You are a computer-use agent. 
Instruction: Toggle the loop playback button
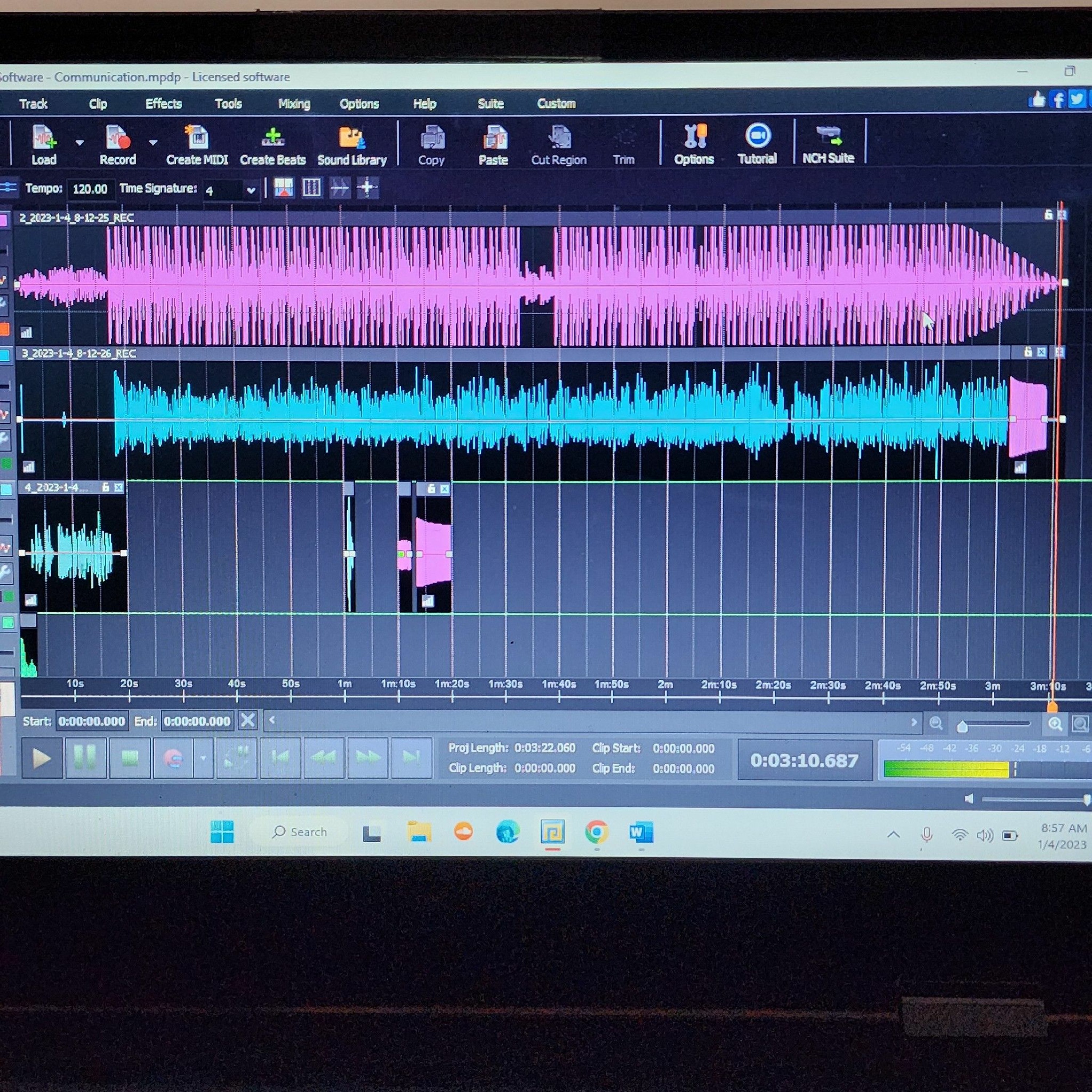pos(237,757)
